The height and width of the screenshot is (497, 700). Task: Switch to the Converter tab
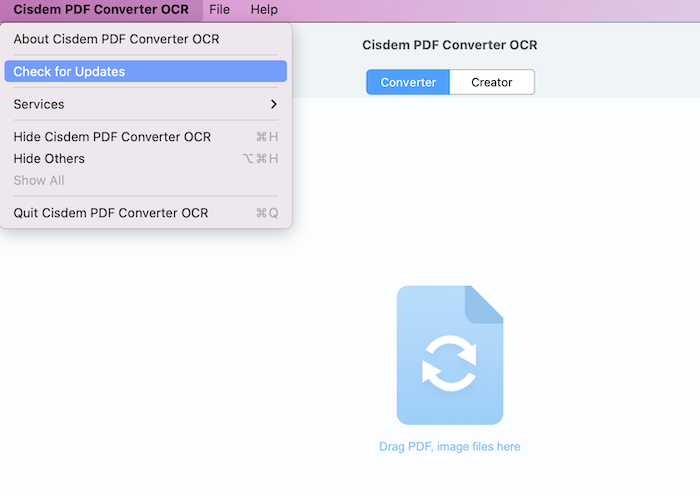click(x=408, y=82)
